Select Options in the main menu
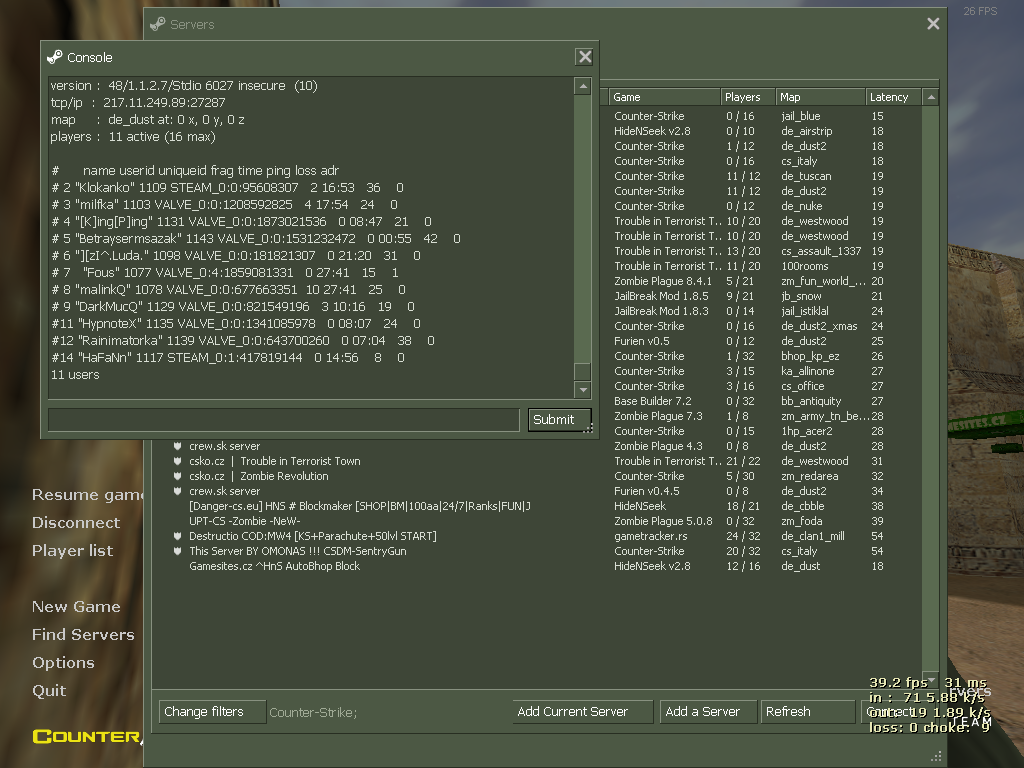 click(x=63, y=662)
